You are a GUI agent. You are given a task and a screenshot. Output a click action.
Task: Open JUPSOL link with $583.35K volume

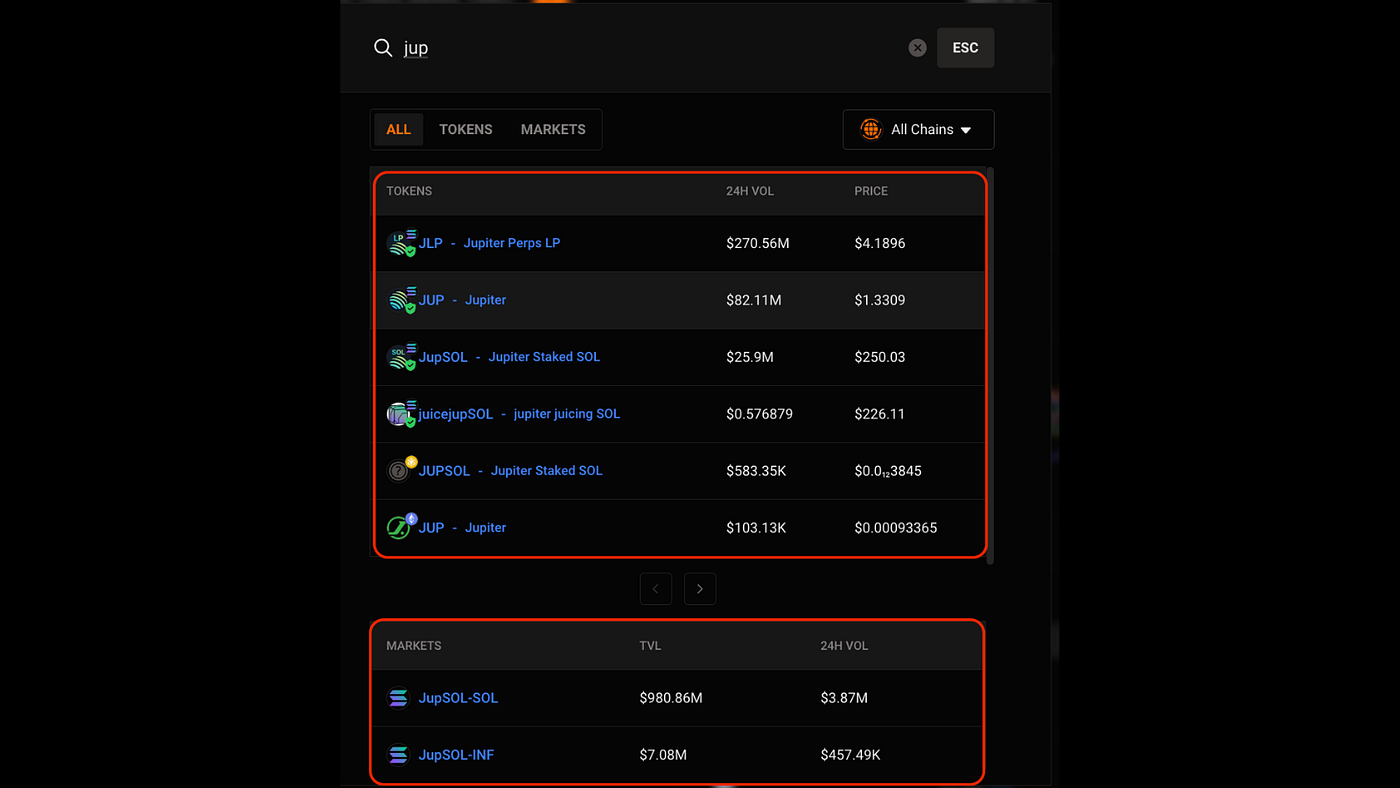click(x=510, y=471)
